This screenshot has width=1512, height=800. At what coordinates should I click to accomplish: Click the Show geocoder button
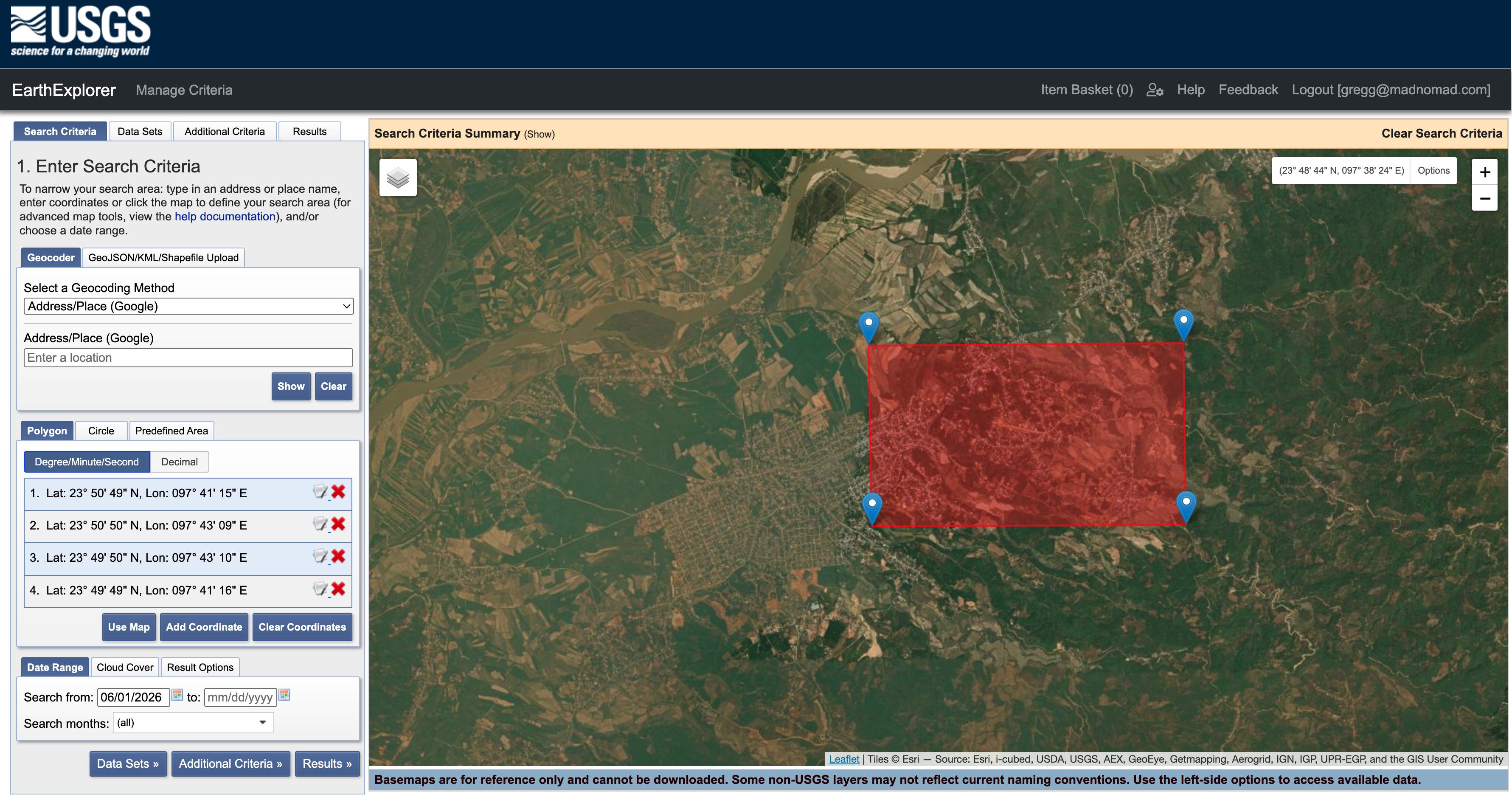point(291,386)
